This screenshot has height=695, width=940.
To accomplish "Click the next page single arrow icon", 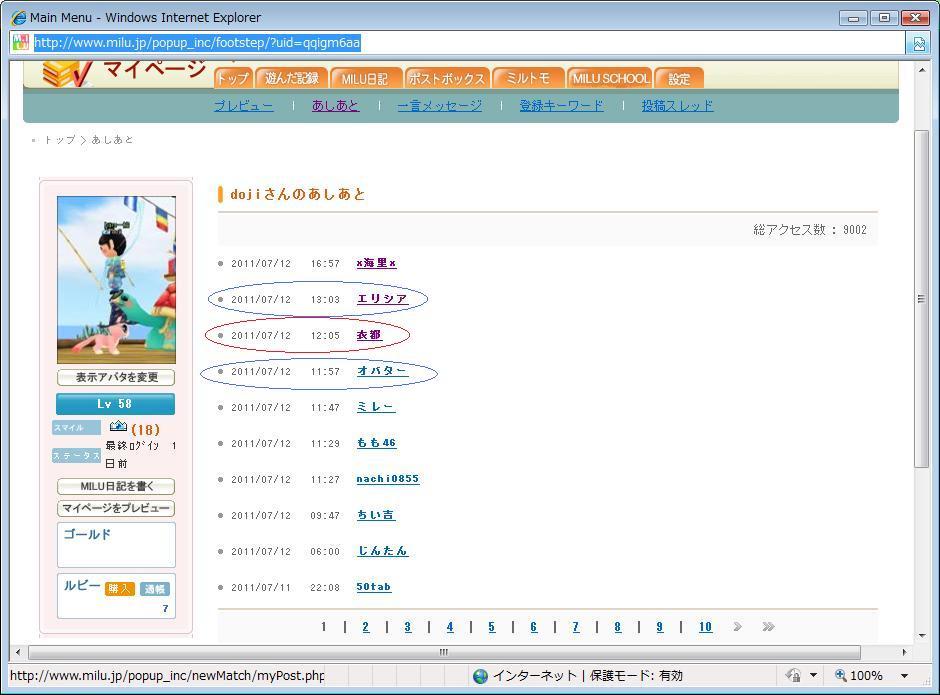I will click(x=737, y=627).
